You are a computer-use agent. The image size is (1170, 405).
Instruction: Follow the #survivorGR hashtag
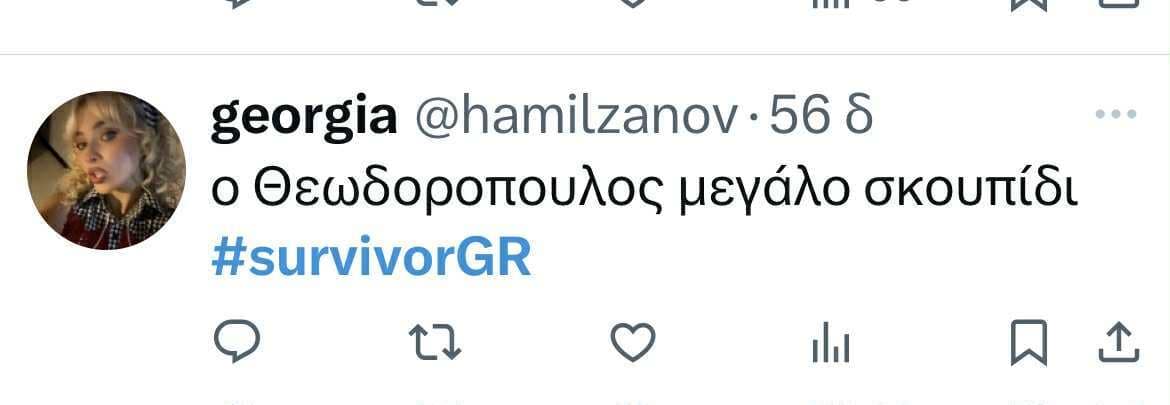(x=372, y=258)
